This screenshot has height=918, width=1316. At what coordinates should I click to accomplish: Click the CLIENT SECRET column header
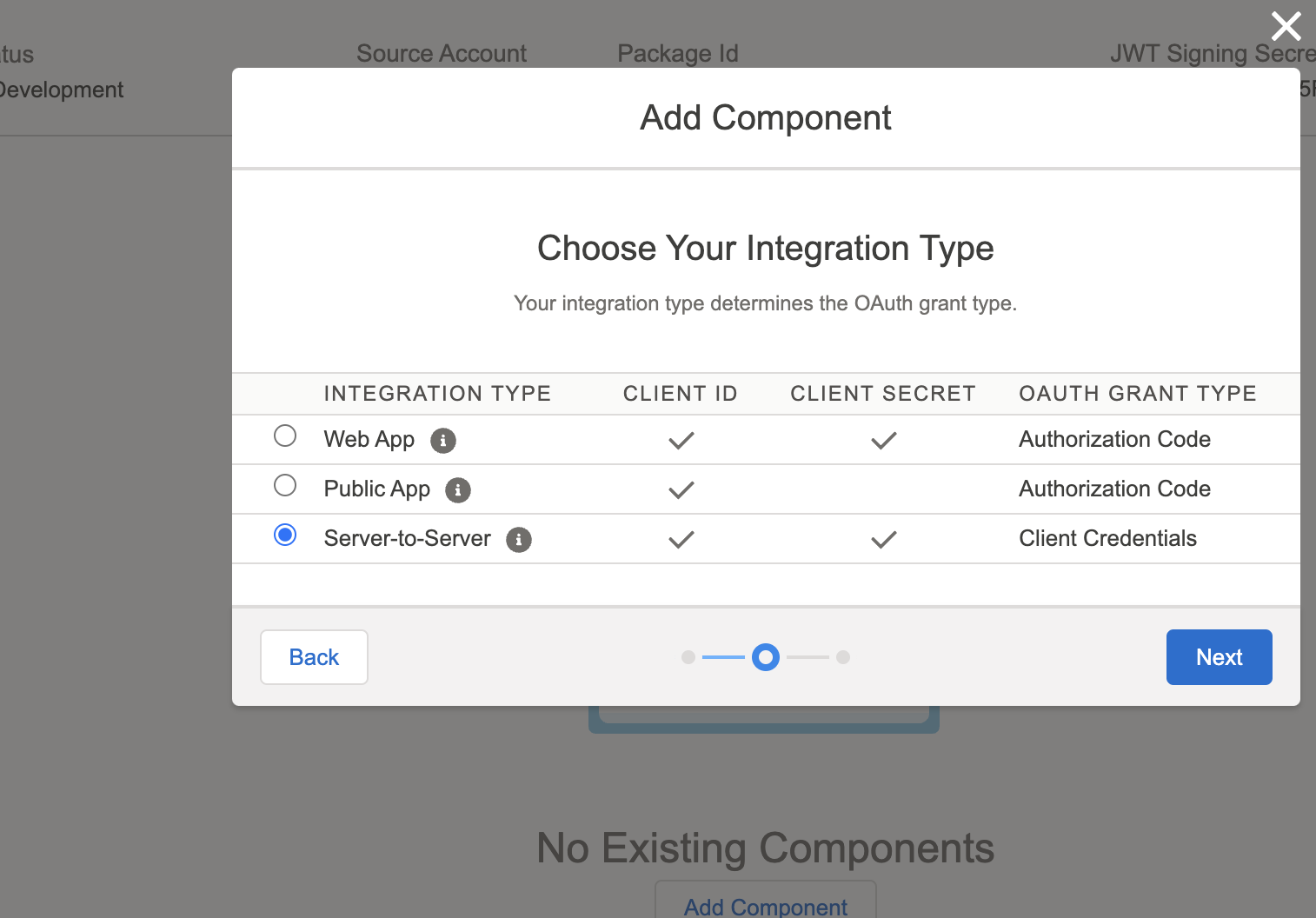[x=883, y=394]
